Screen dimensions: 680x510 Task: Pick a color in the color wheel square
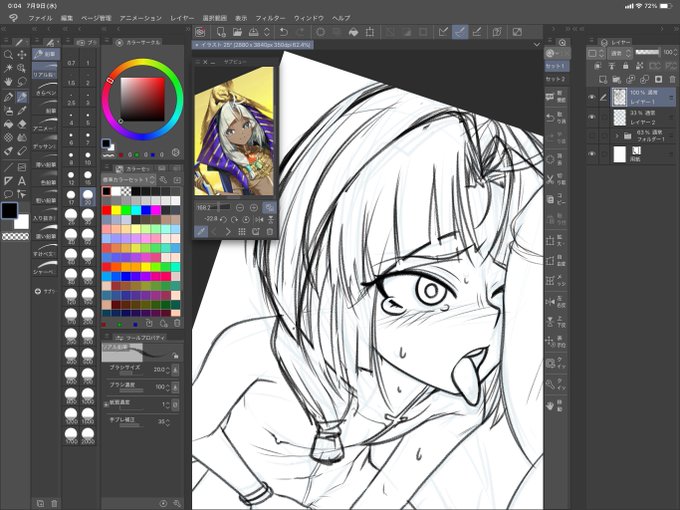tap(143, 99)
